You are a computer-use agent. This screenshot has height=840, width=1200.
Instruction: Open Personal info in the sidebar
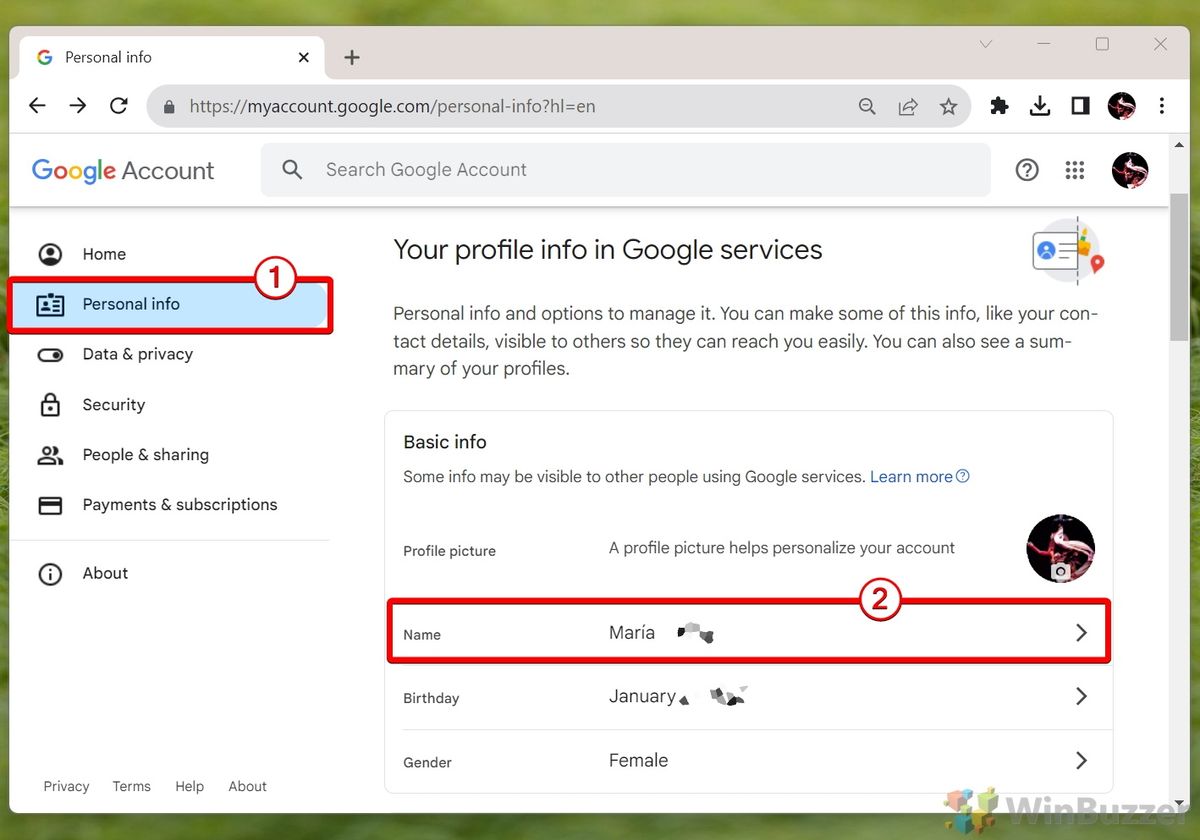point(170,304)
